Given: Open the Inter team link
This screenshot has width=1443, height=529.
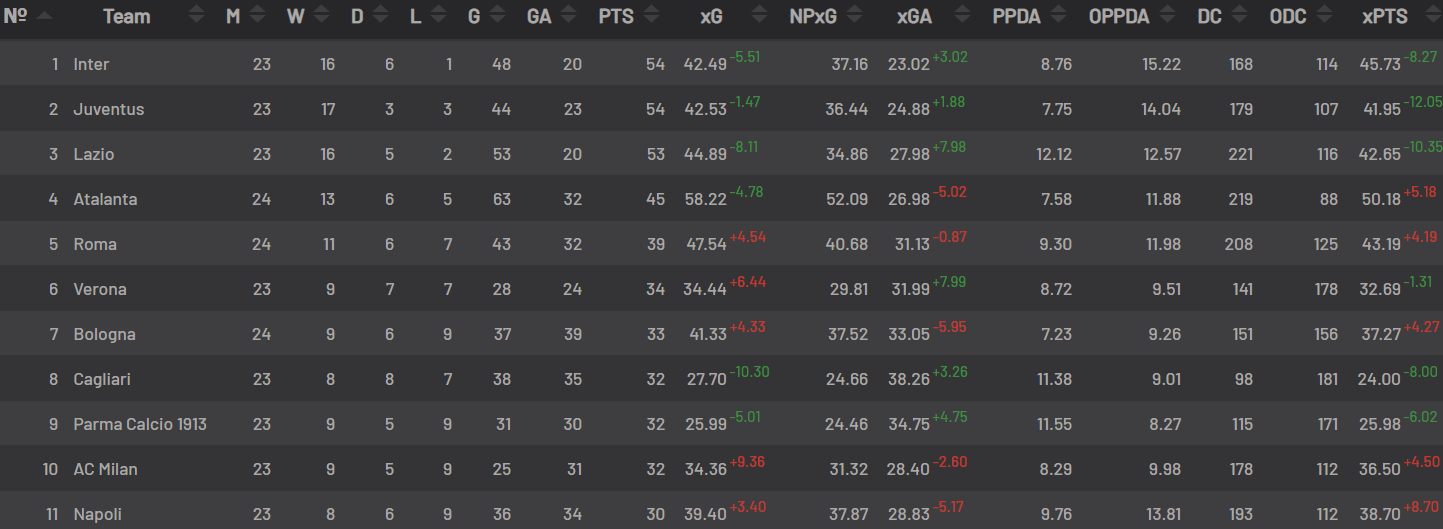Looking at the screenshot, I should (x=91, y=64).
